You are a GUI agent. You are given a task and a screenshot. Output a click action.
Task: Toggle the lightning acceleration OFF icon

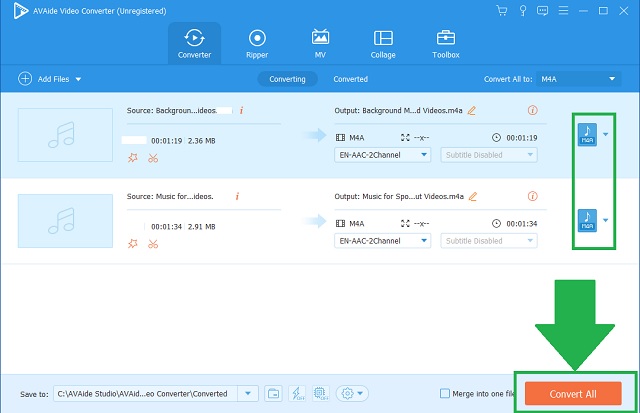click(297, 394)
